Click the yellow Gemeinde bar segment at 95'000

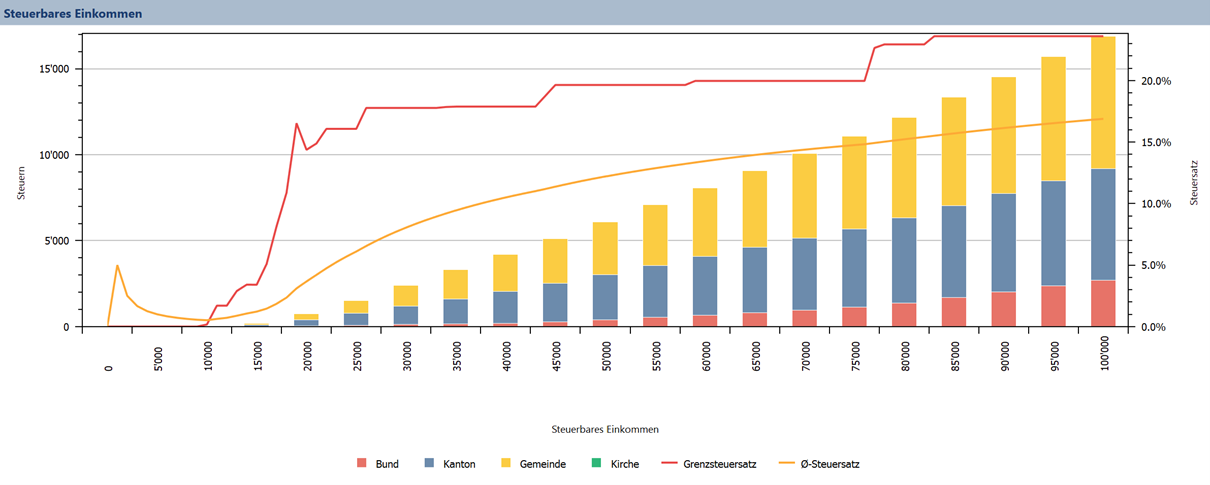point(1053,119)
